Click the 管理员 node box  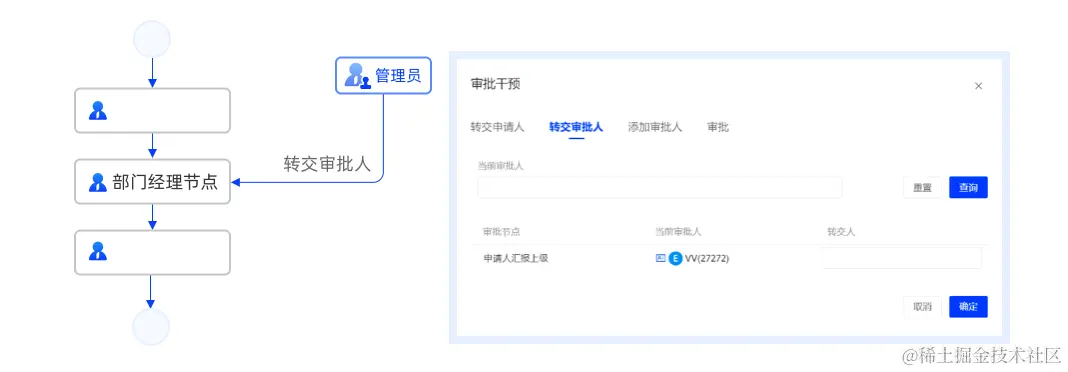coord(383,75)
